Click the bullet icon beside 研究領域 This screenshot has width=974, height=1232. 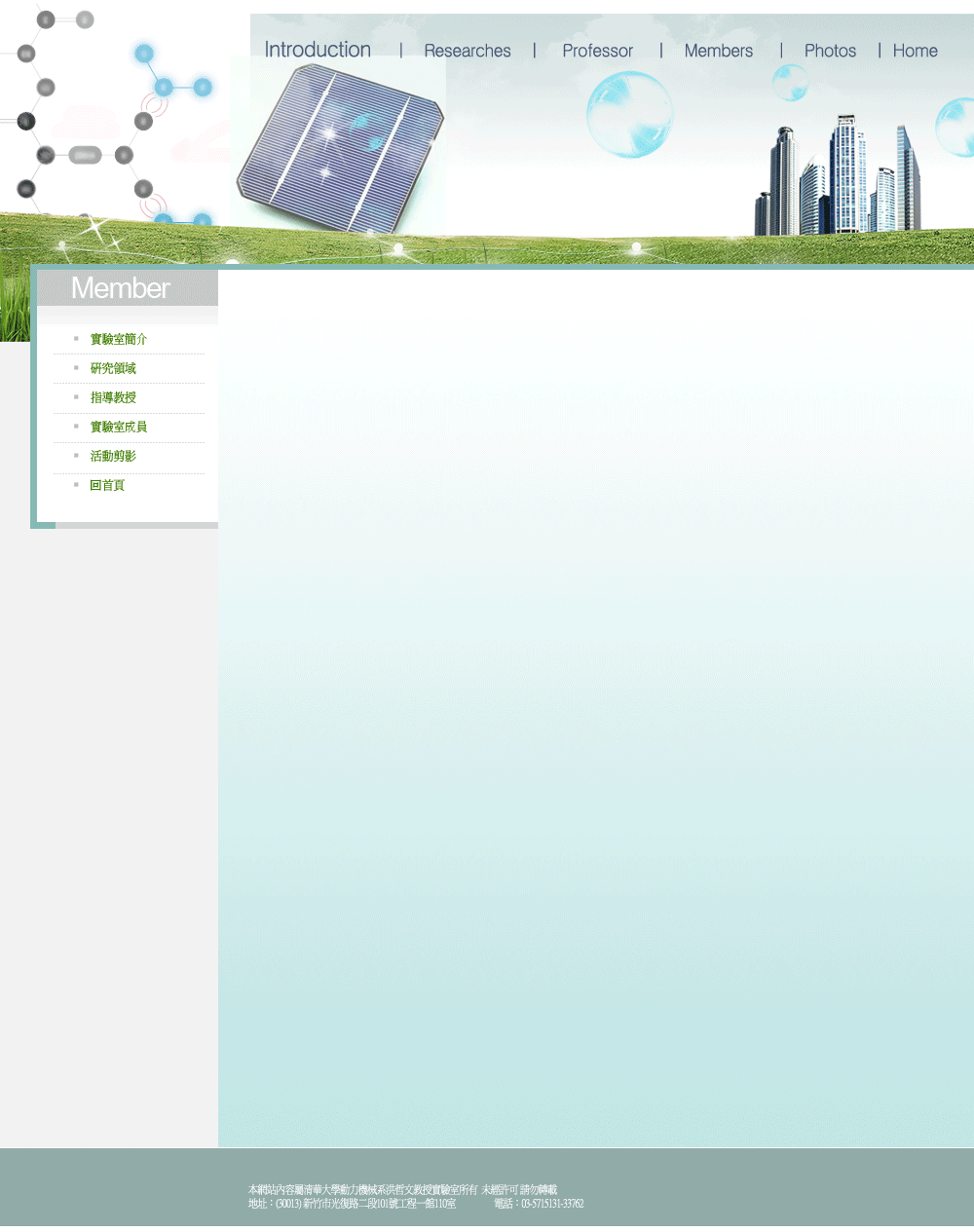[x=76, y=368]
